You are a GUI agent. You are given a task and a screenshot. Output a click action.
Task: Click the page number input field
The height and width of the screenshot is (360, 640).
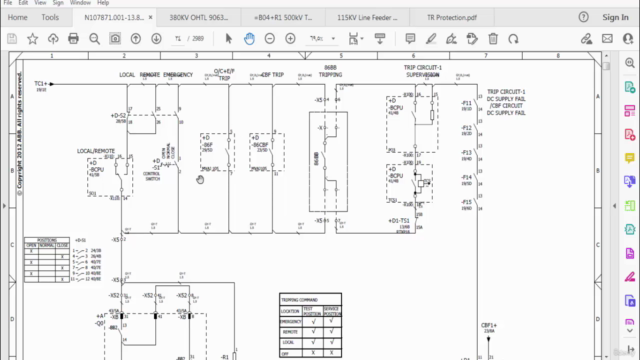[x=178, y=39]
